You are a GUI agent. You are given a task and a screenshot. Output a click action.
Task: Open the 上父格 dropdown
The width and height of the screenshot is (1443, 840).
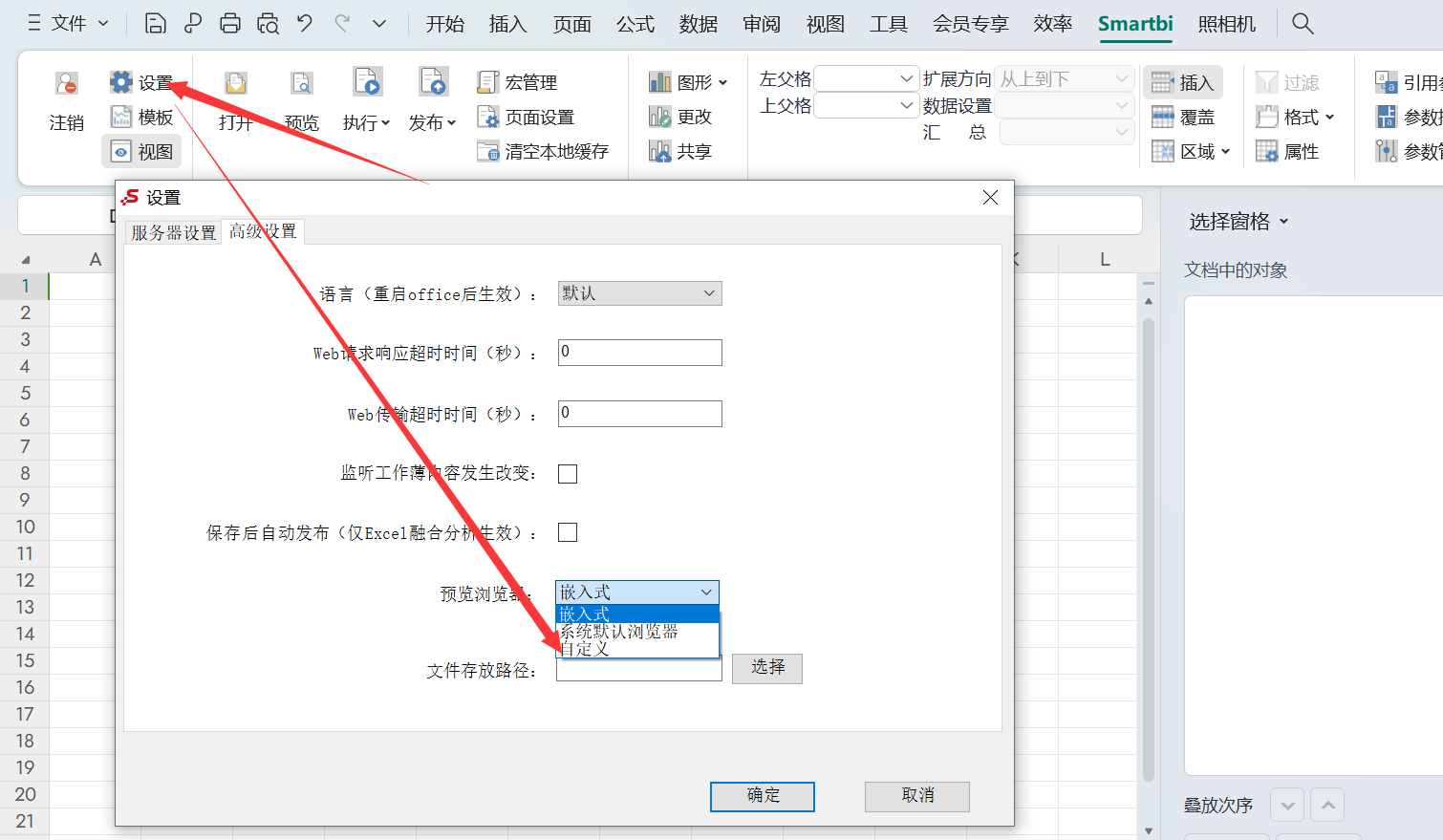[x=867, y=105]
